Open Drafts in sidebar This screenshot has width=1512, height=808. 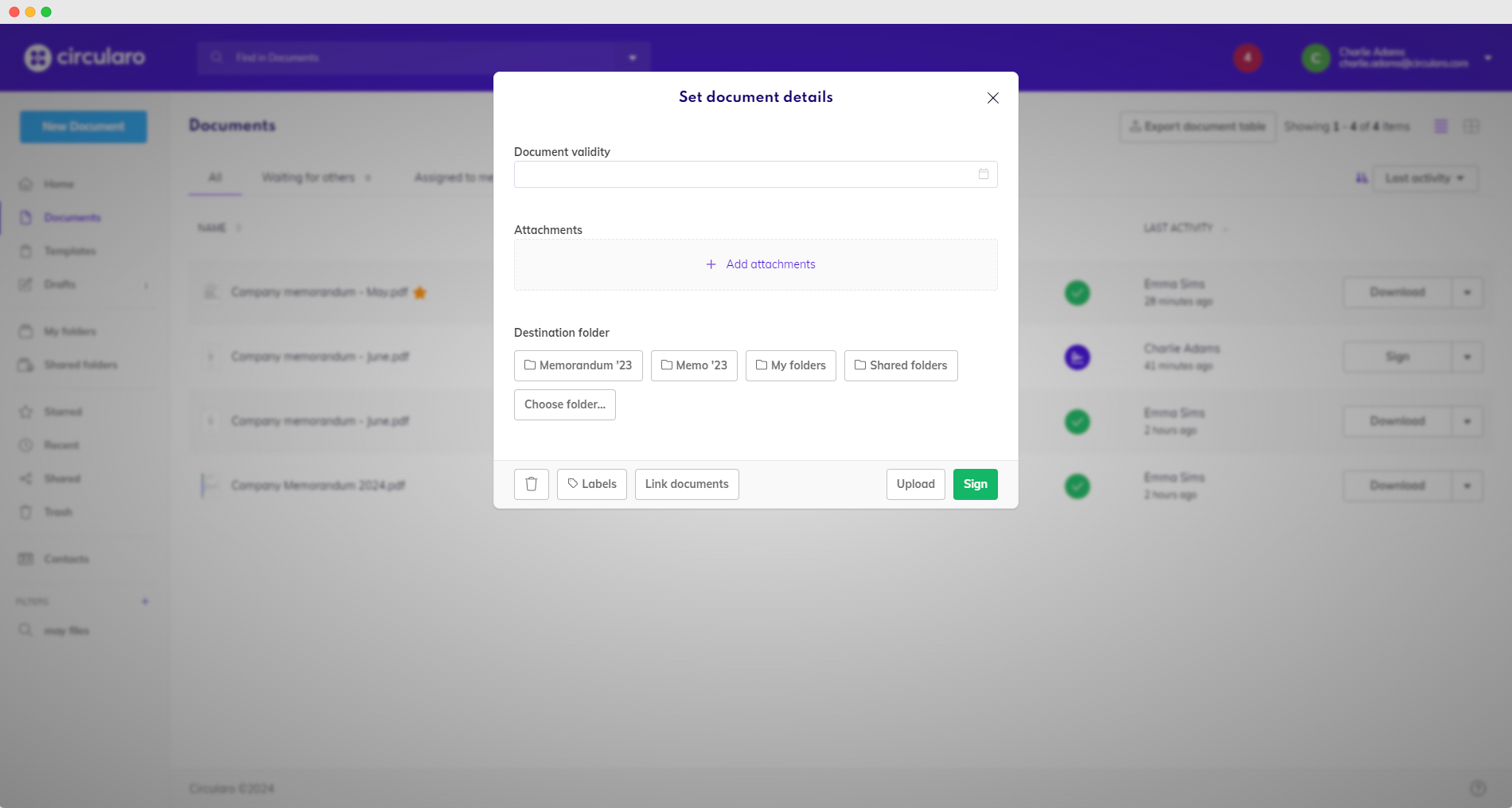pos(60,284)
